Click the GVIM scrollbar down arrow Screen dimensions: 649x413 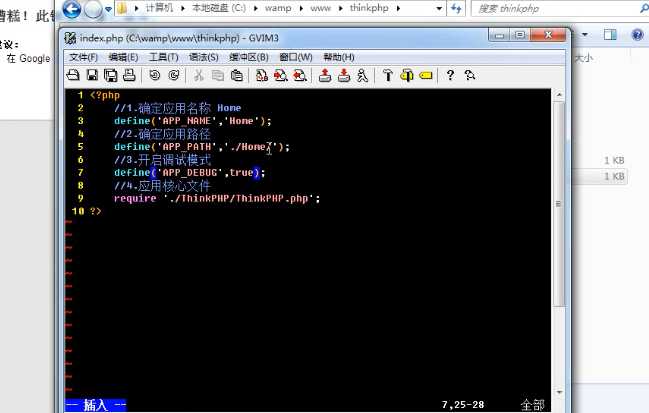559,392
